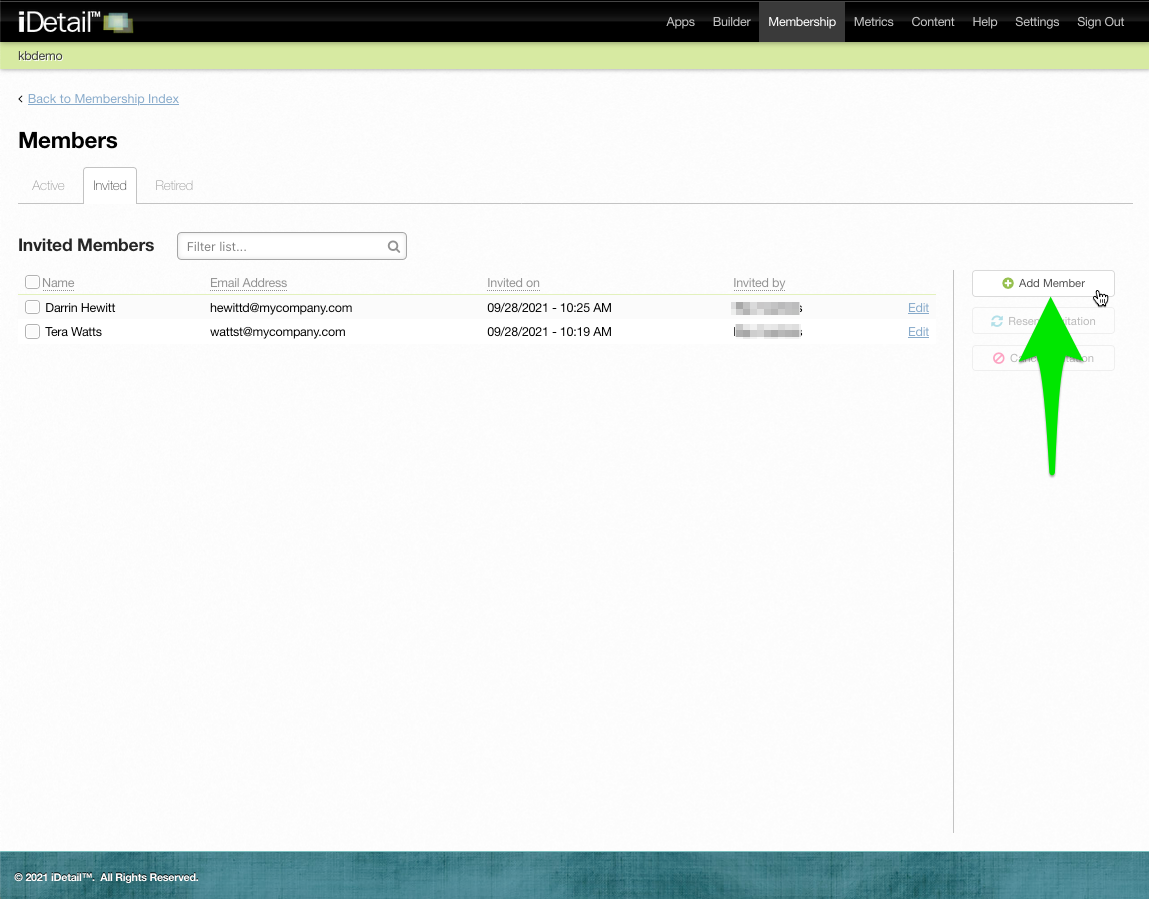This screenshot has height=899, width=1149.
Task: Sign Out from the top navigation
Action: tap(1100, 22)
